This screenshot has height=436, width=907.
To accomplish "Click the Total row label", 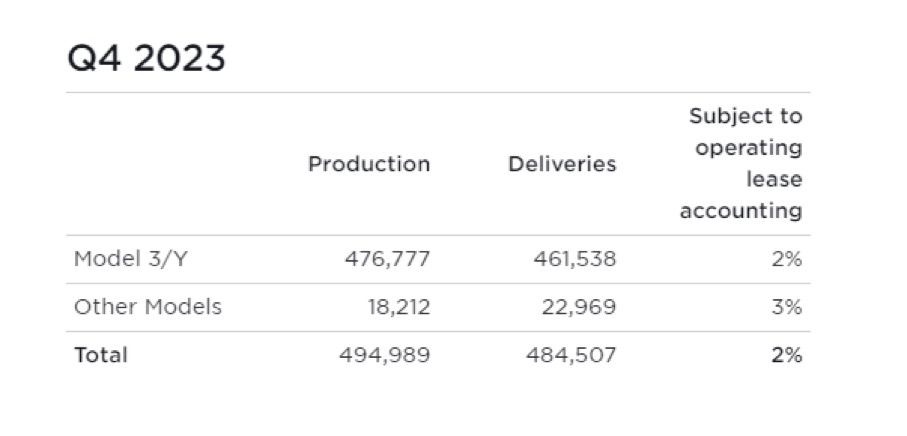I will click(101, 355).
